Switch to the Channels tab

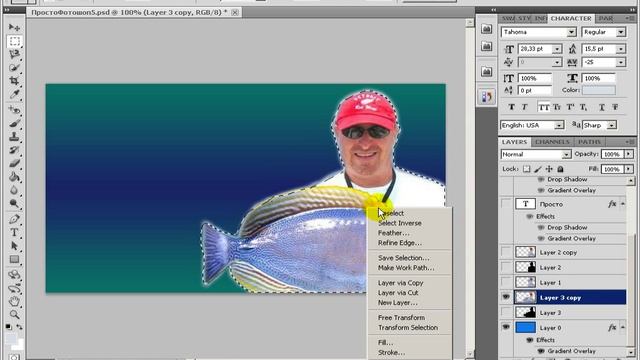click(x=552, y=142)
